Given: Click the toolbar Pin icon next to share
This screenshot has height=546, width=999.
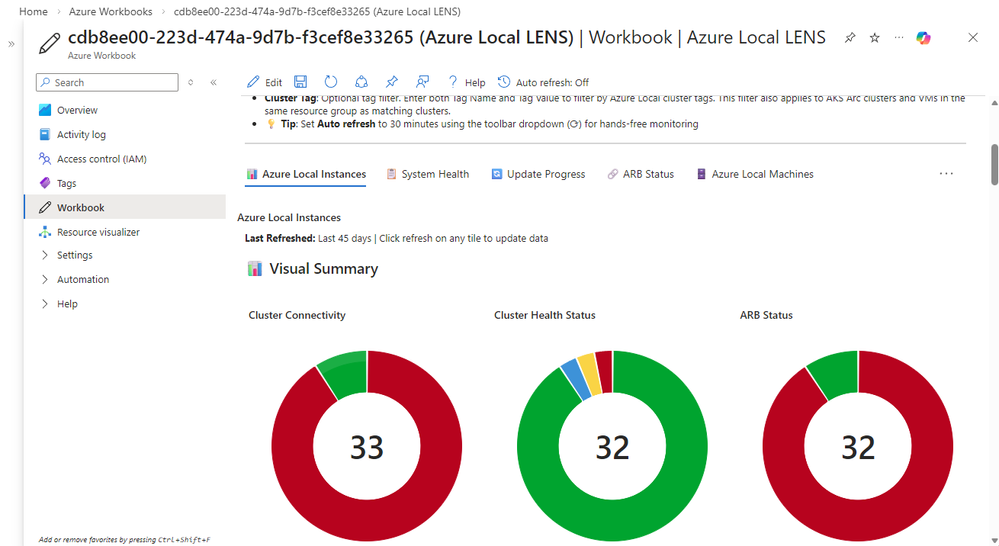Looking at the screenshot, I should tap(392, 82).
